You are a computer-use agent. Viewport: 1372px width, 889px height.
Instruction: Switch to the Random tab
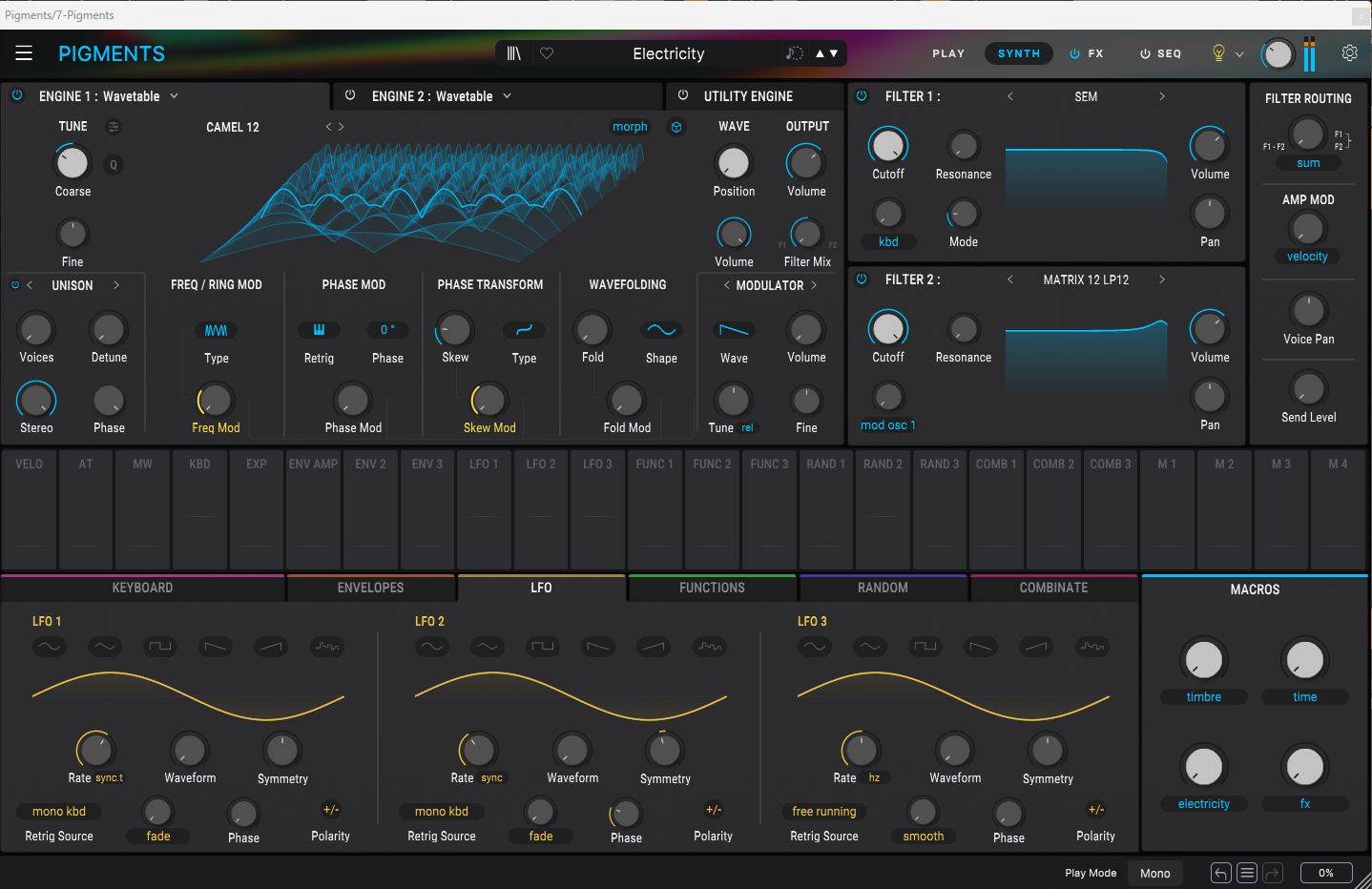[x=883, y=588]
